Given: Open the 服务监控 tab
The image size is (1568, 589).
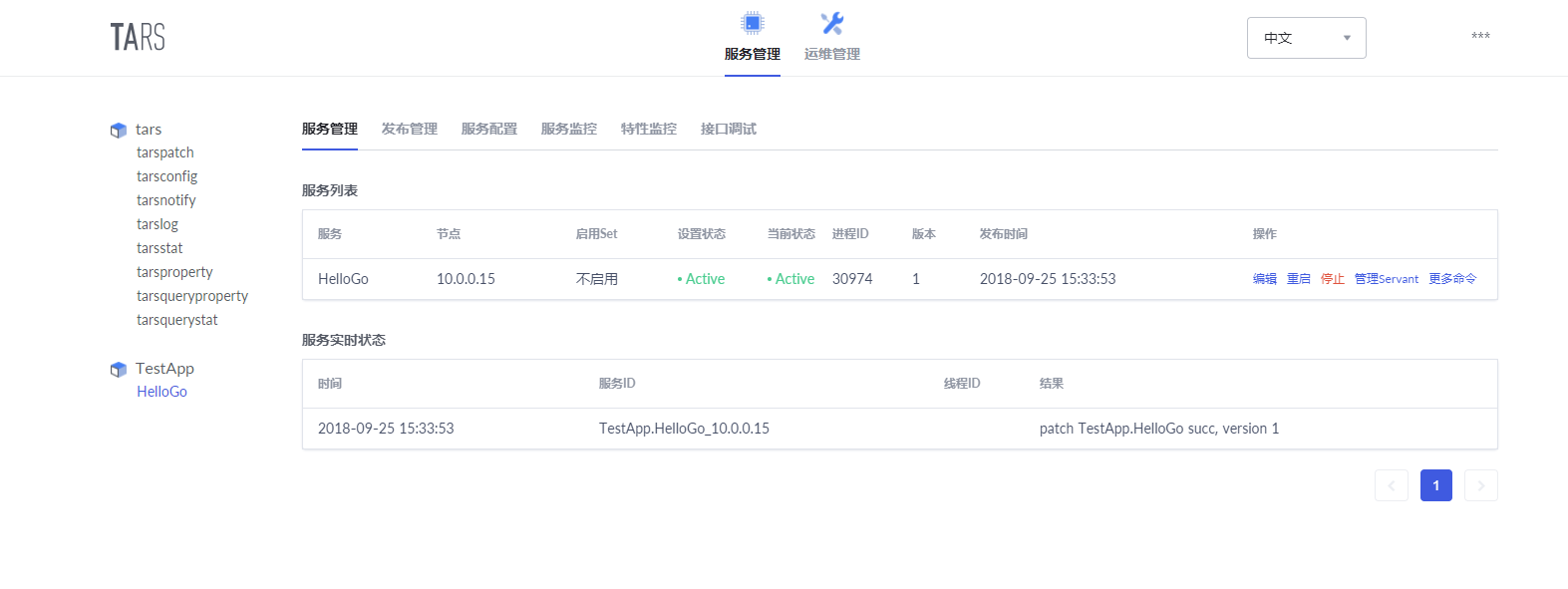Looking at the screenshot, I should click(x=569, y=129).
